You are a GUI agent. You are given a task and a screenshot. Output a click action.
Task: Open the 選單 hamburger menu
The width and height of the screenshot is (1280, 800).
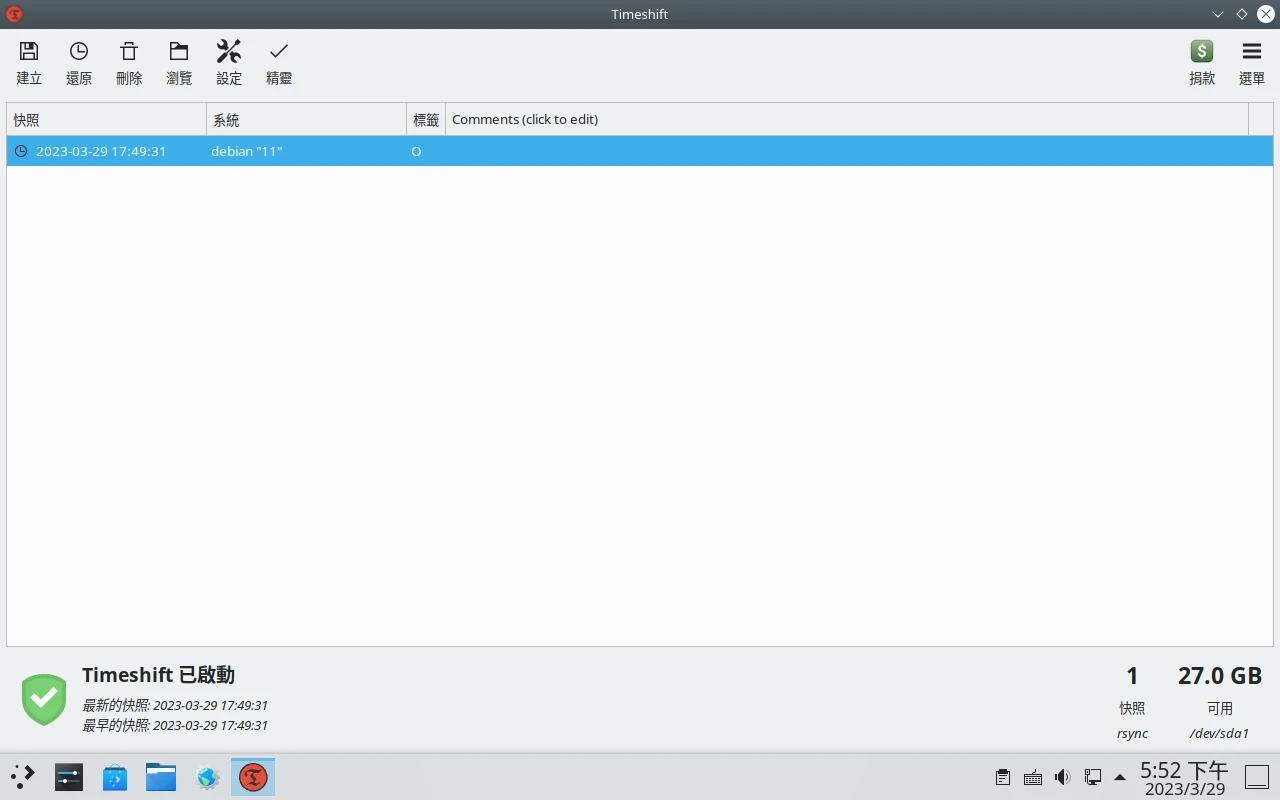pos(1252,63)
